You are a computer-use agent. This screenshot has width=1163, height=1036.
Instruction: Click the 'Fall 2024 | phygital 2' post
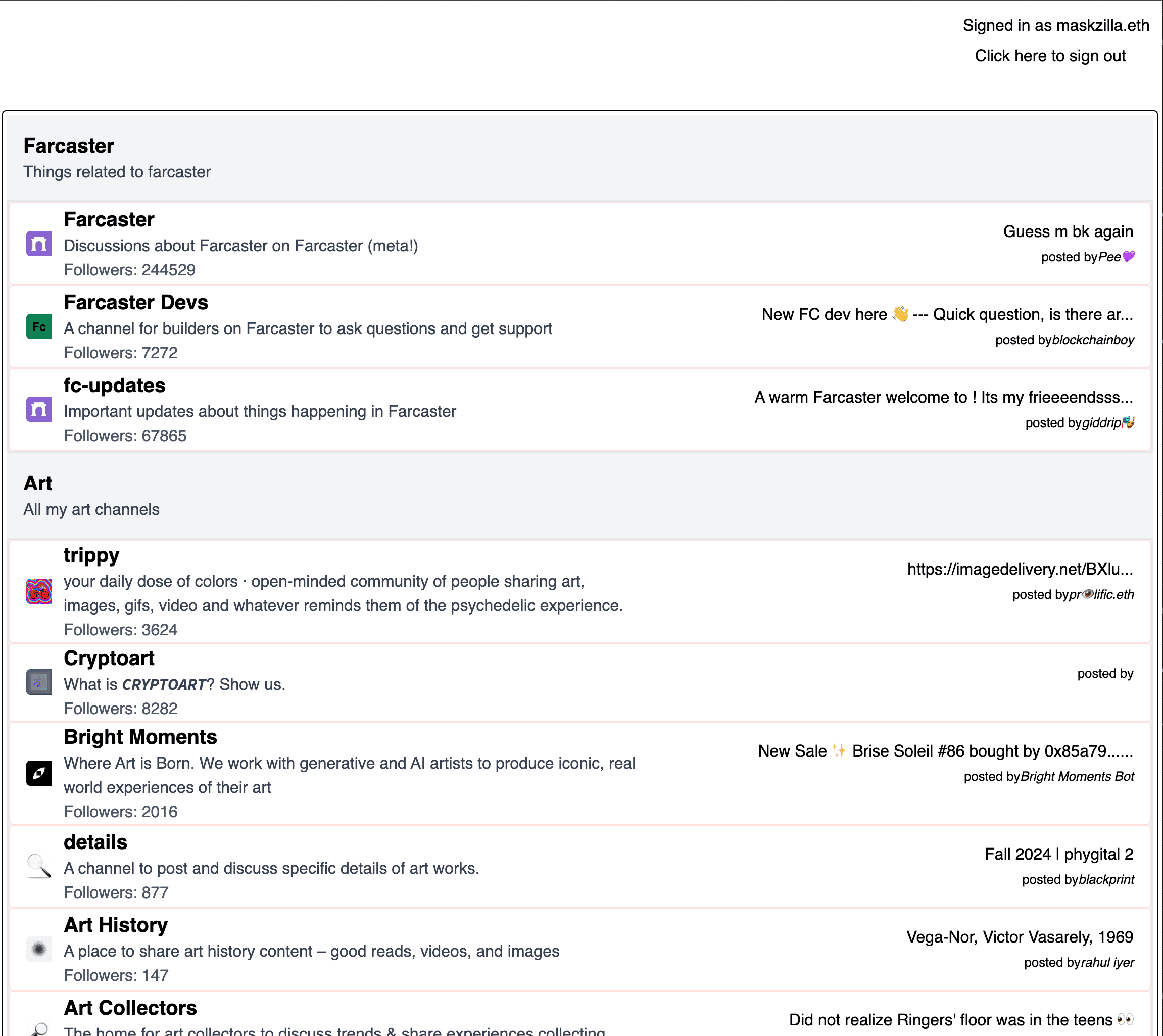coord(1058,854)
